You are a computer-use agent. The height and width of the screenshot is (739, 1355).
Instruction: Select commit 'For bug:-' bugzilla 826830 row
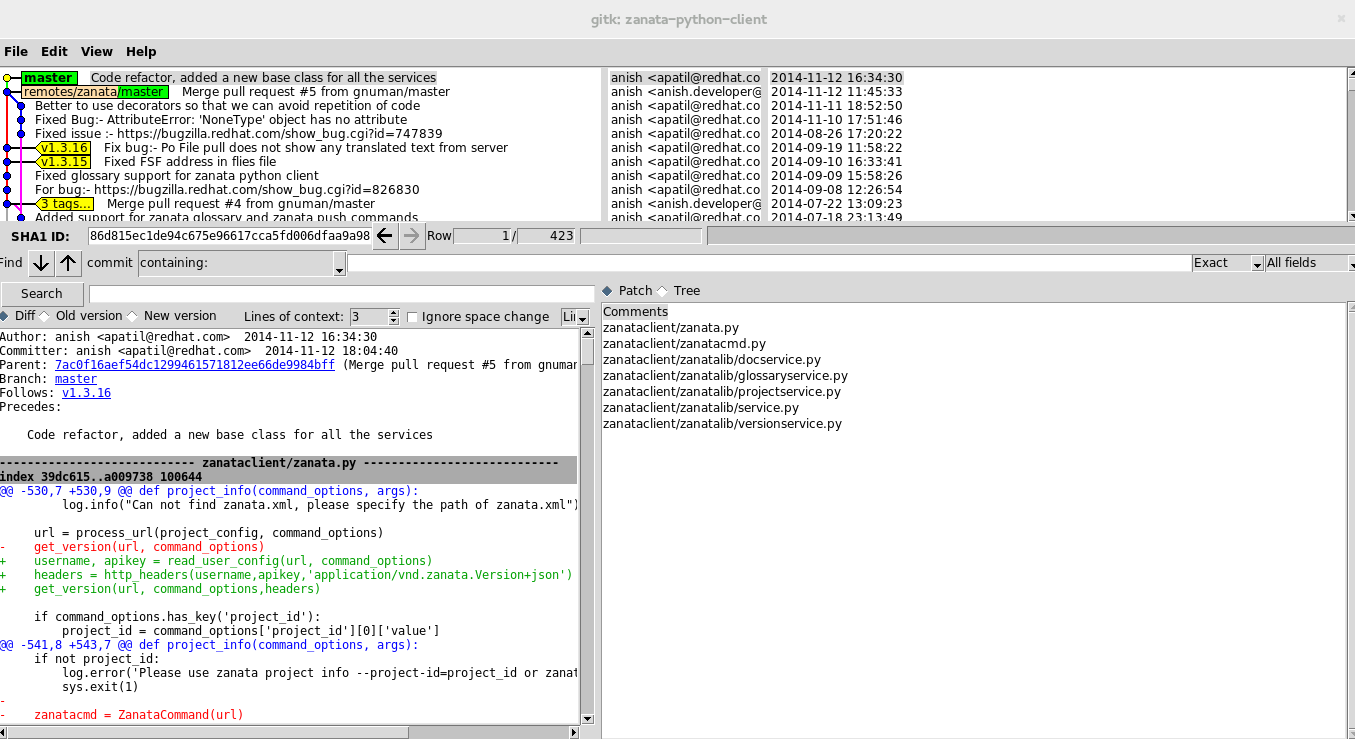[x=227, y=190]
